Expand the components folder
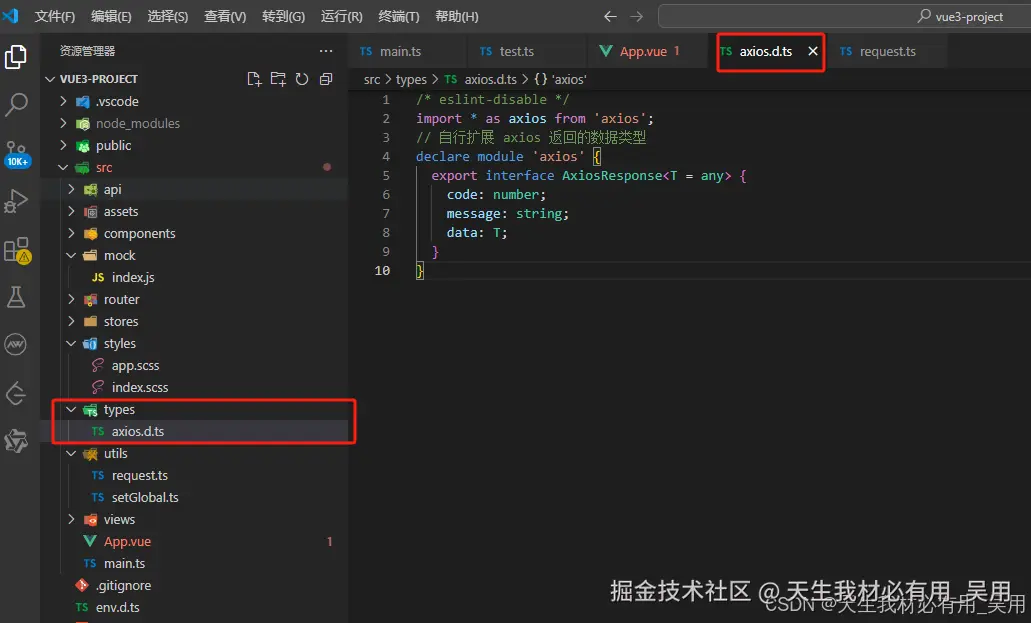 [137, 233]
